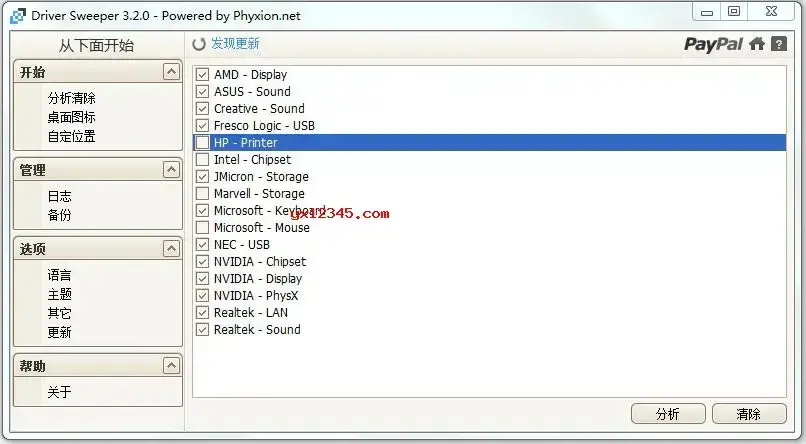Select the Realtek - Sound row text

(257, 329)
